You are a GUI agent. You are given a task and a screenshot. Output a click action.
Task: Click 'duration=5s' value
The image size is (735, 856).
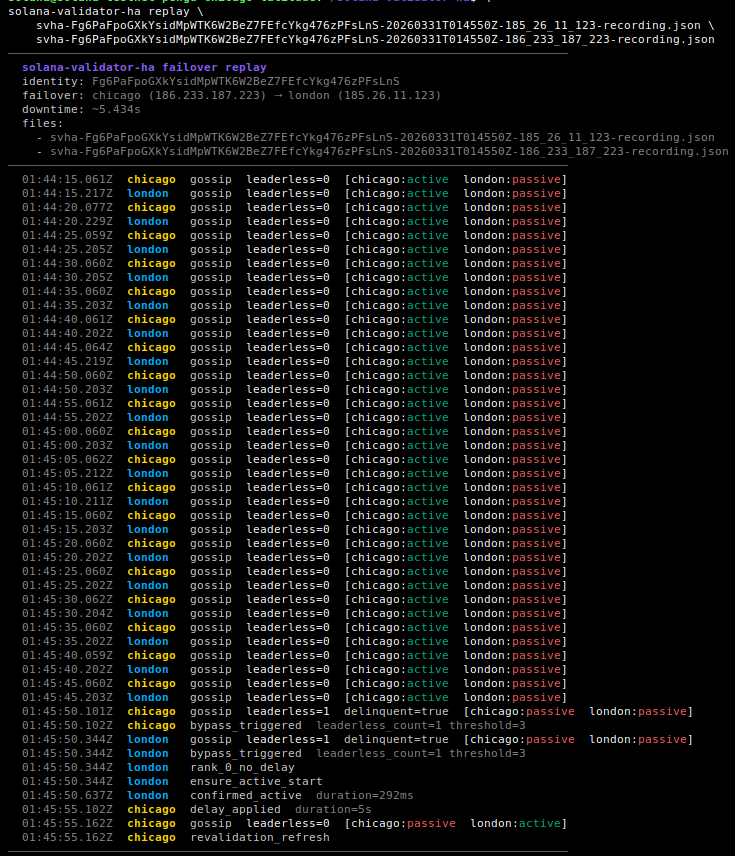pos(333,810)
